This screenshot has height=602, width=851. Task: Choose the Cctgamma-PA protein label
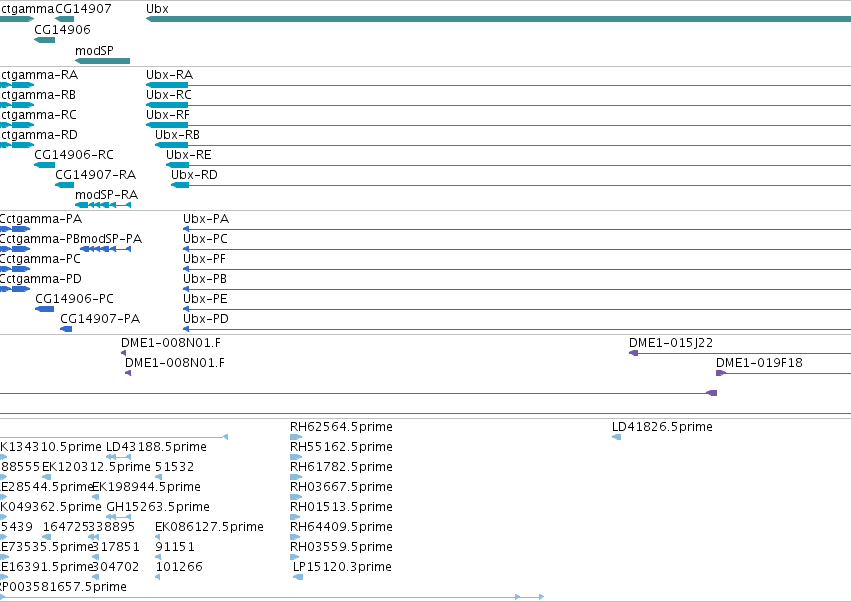pyautogui.click(x=41, y=219)
